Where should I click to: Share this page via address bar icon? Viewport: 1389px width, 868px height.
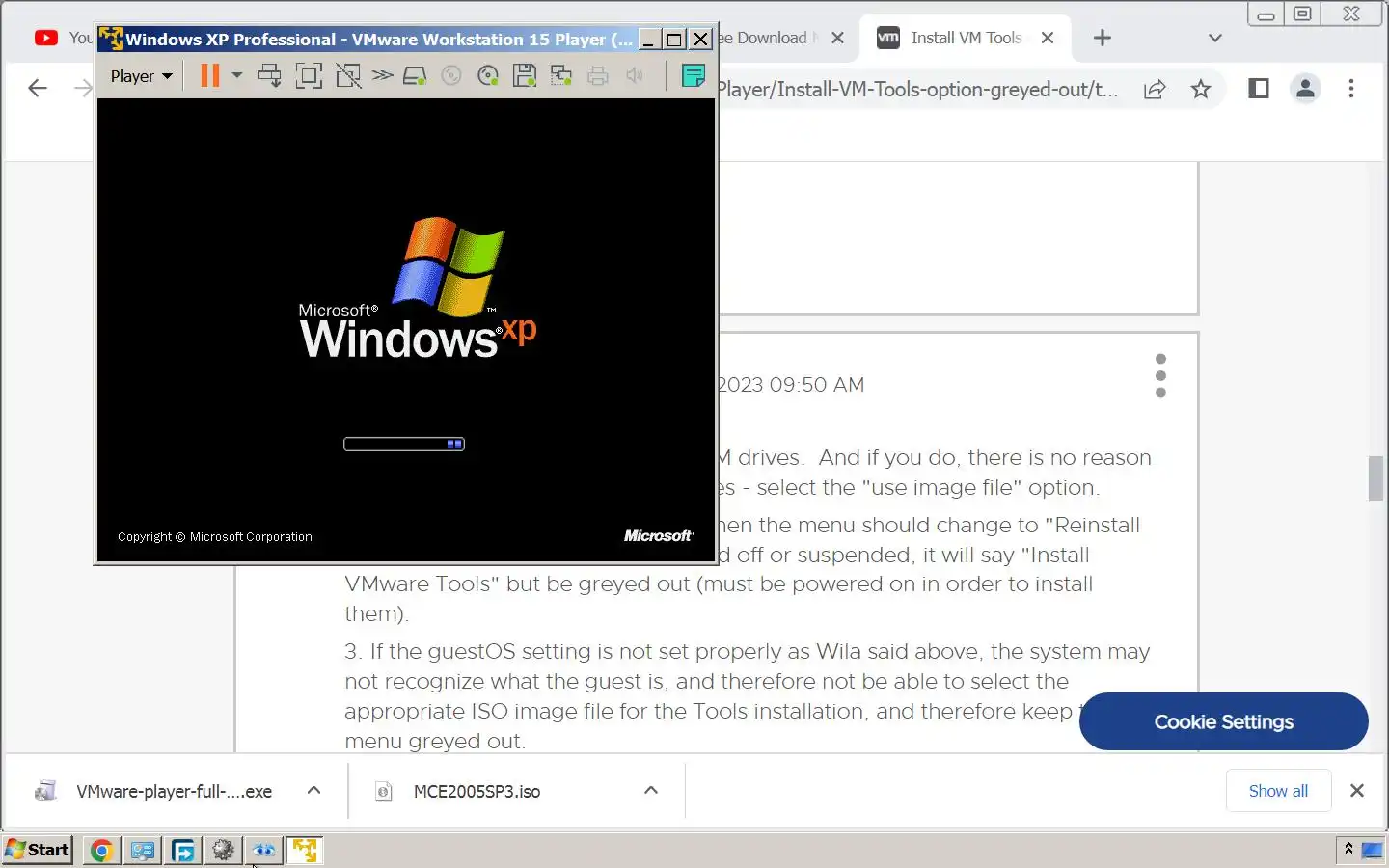tap(1155, 90)
